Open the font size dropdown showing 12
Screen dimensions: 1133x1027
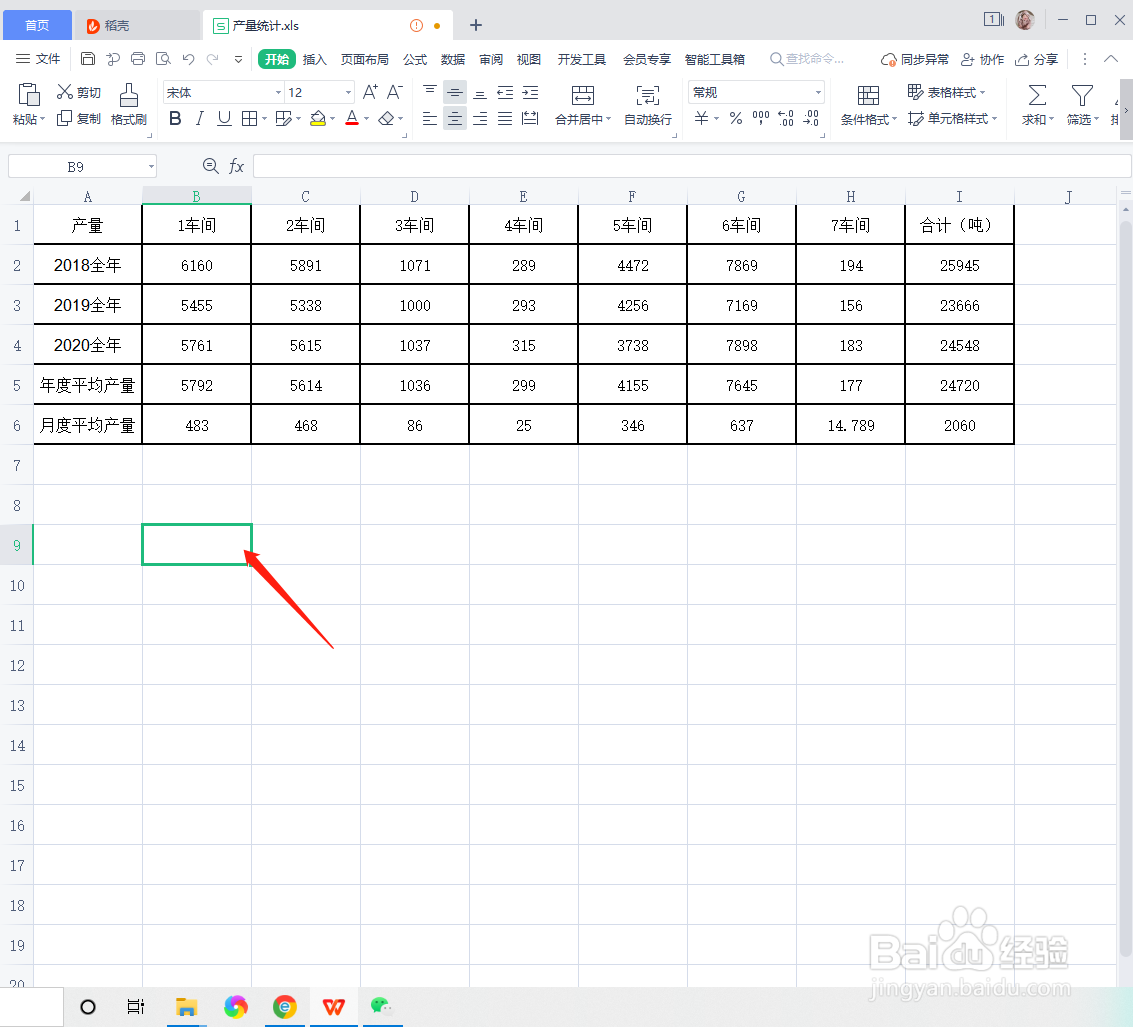348,93
